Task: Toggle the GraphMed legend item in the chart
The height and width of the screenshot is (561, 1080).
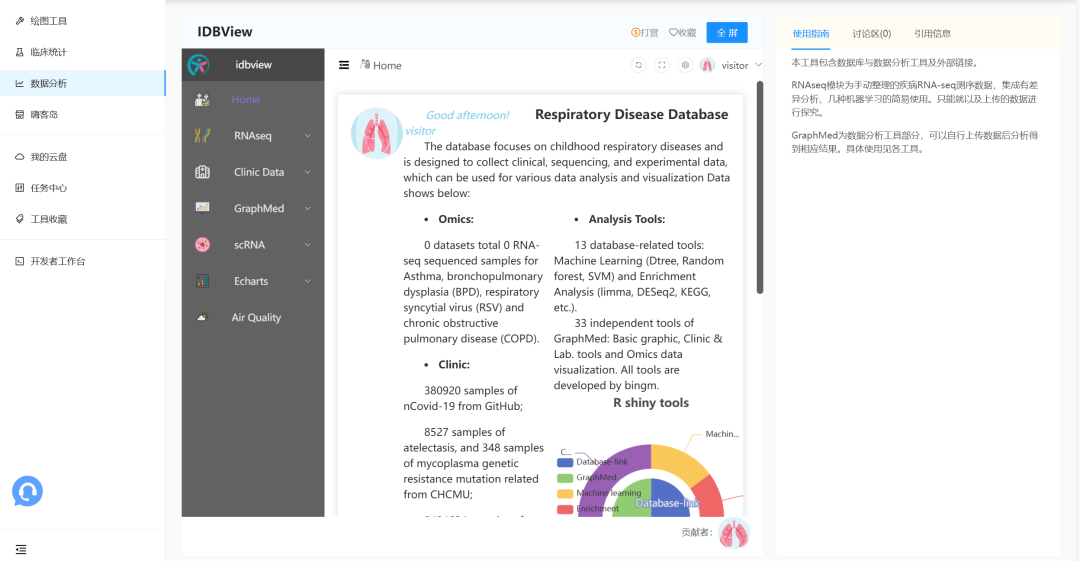Action: (592, 477)
